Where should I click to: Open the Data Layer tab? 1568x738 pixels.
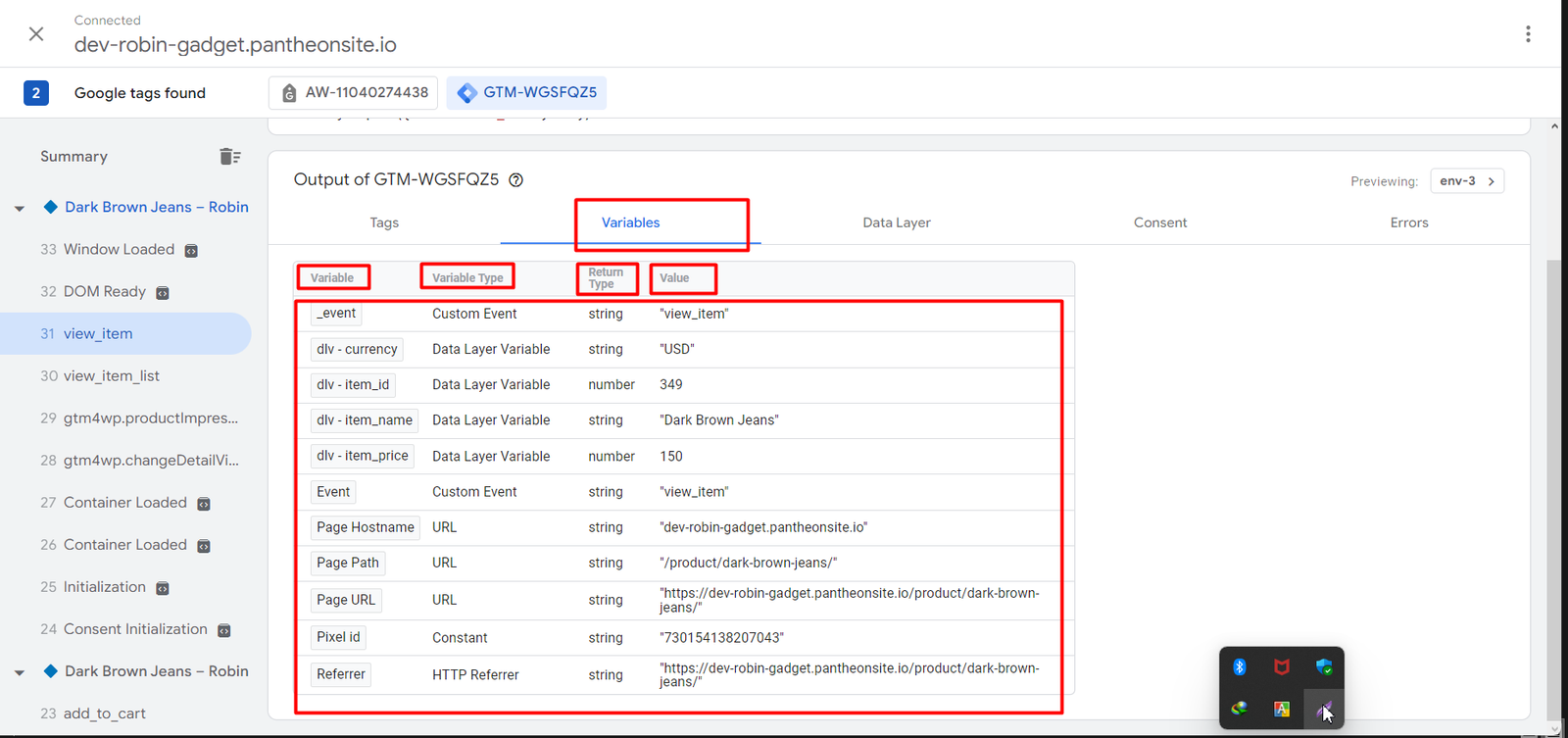(897, 222)
